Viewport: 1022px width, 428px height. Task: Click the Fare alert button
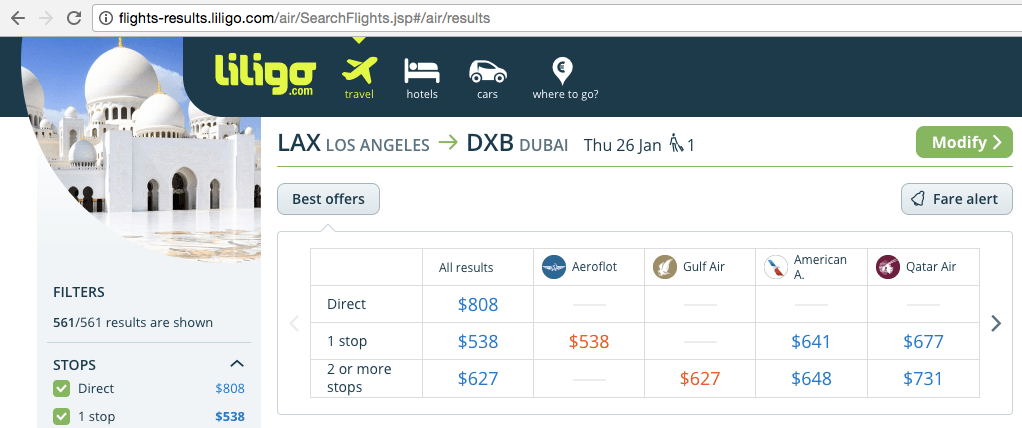[x=957, y=199]
